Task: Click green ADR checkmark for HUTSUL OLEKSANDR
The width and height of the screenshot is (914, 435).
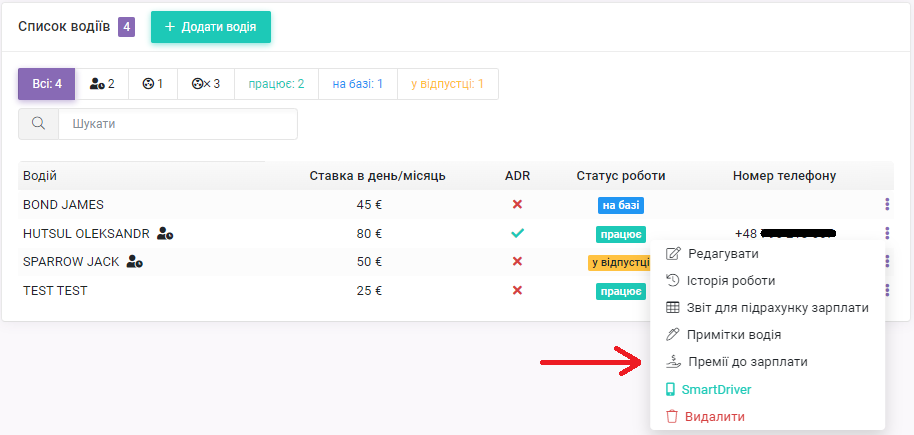Action: coord(517,234)
